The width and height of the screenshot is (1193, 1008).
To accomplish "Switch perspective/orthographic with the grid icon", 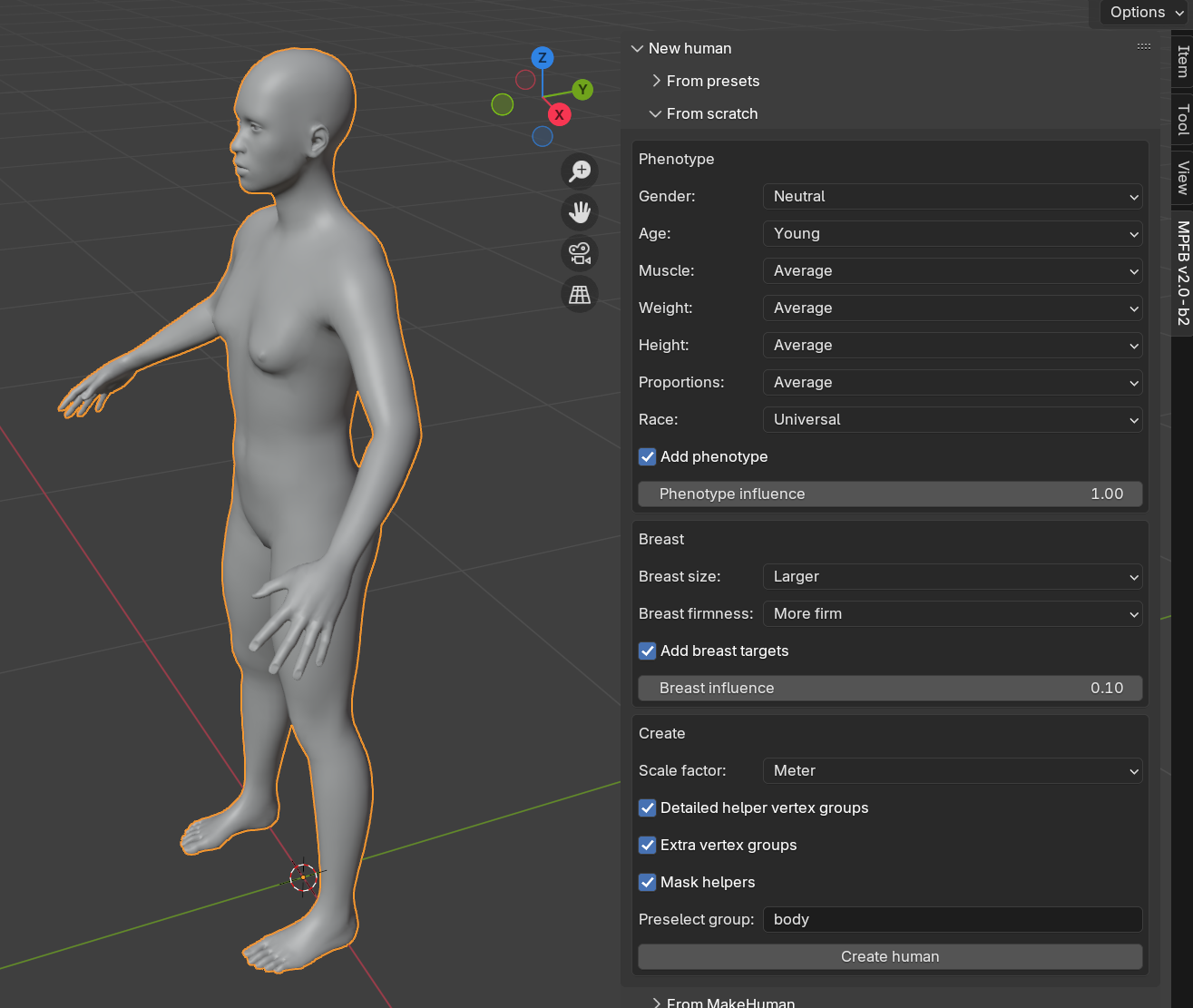I will tap(580, 294).
